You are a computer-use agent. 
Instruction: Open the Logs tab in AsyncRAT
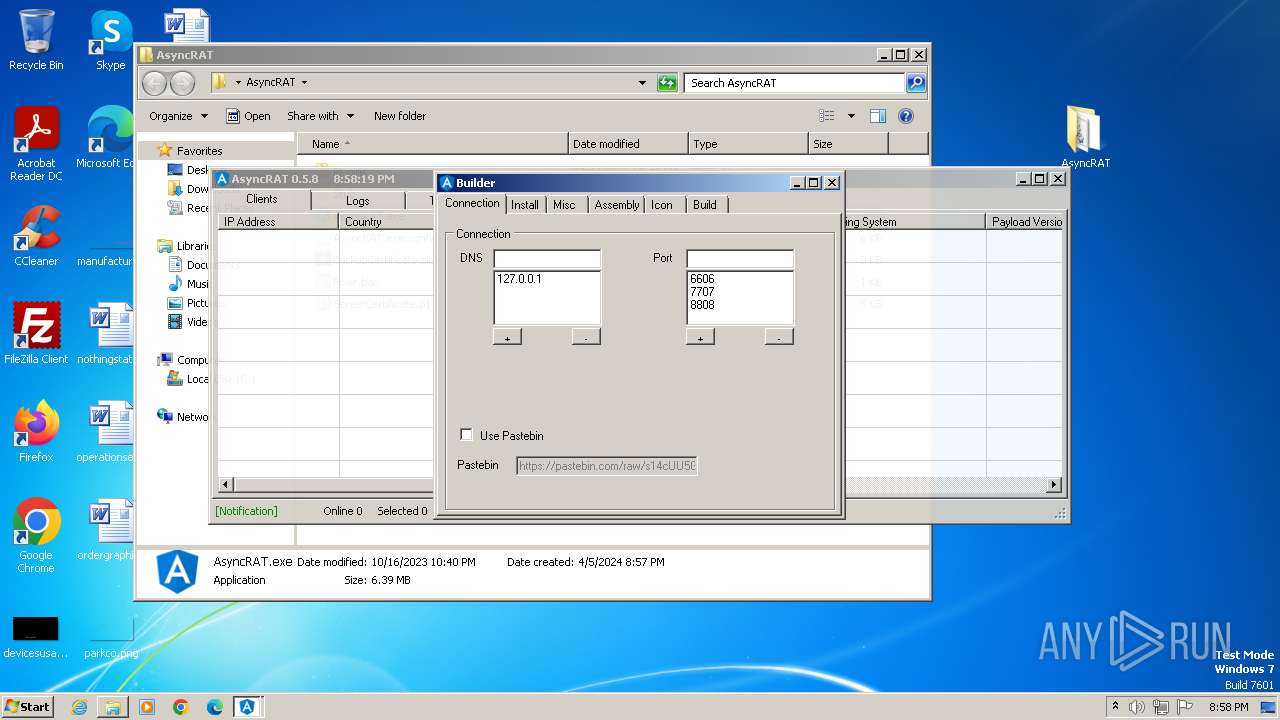[x=357, y=201]
